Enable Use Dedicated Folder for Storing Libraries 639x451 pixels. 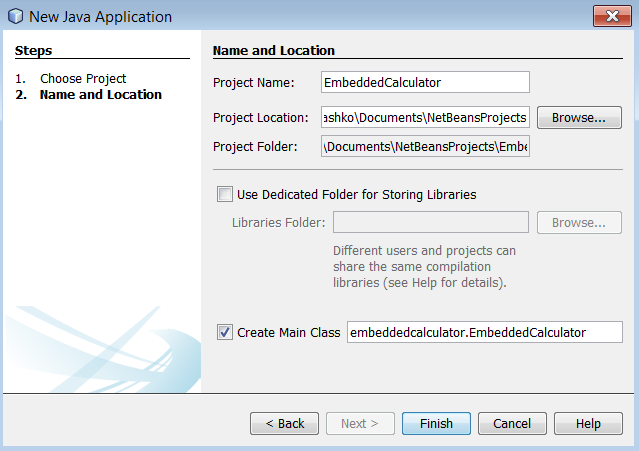[225, 194]
